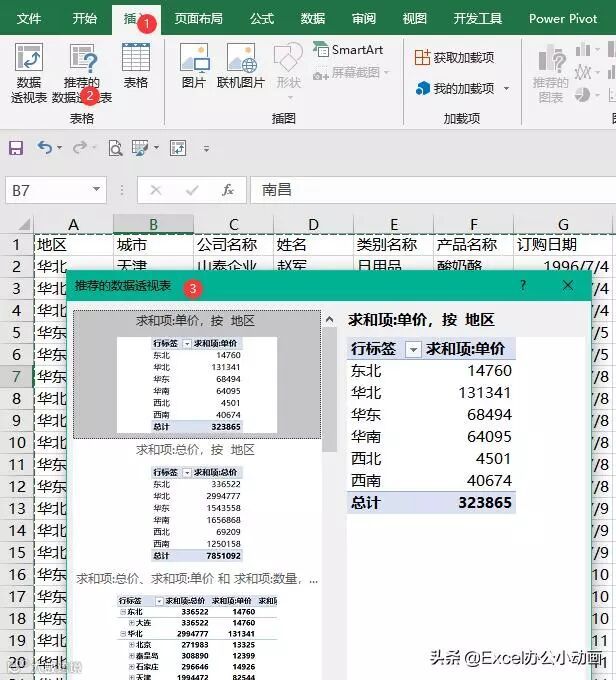Cancel formula entry with X icon
Viewport: 616px width, 680px height.
coord(156,190)
